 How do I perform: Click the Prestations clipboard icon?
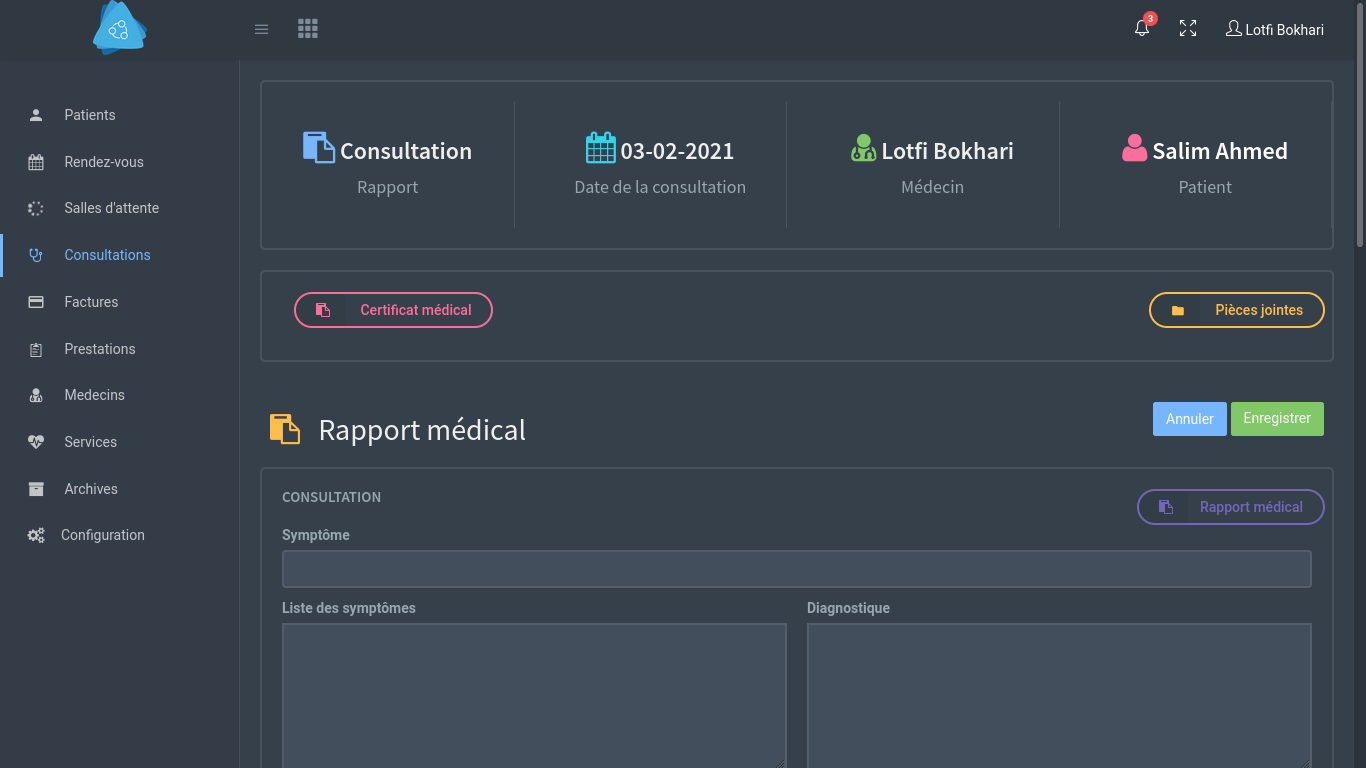pyautogui.click(x=36, y=349)
